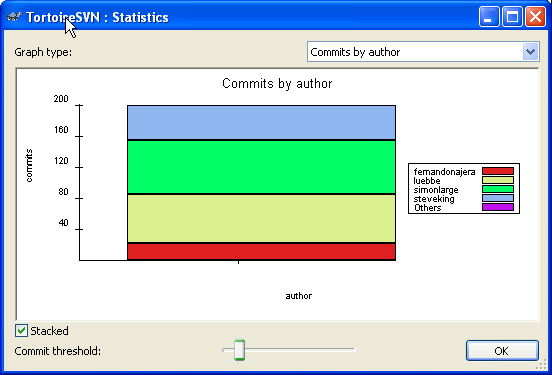552x375 pixels.
Task: Click the yellow luebbe bar segment
Action: tap(261, 218)
